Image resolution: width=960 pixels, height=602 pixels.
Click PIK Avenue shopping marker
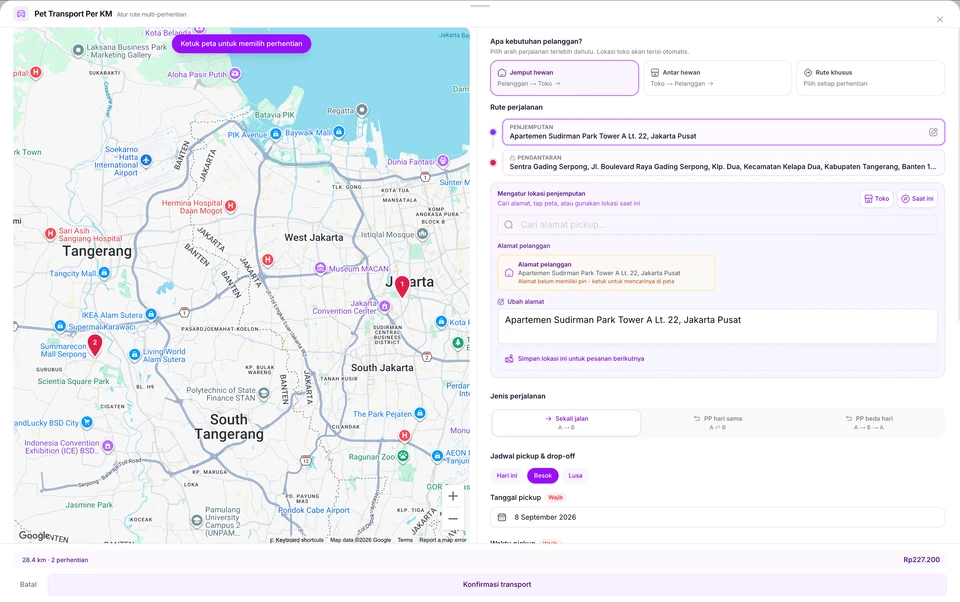point(276,134)
